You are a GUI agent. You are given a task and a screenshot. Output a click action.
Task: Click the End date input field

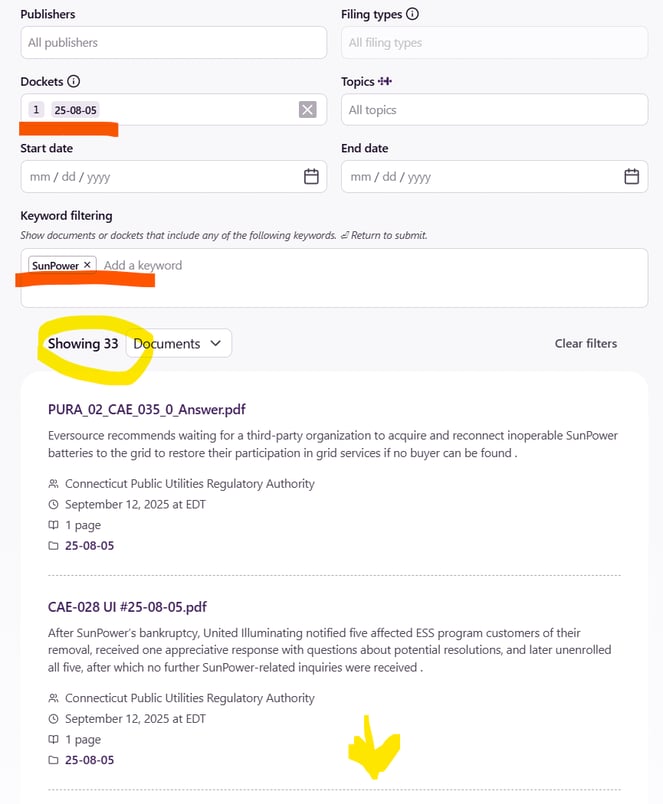click(x=494, y=177)
